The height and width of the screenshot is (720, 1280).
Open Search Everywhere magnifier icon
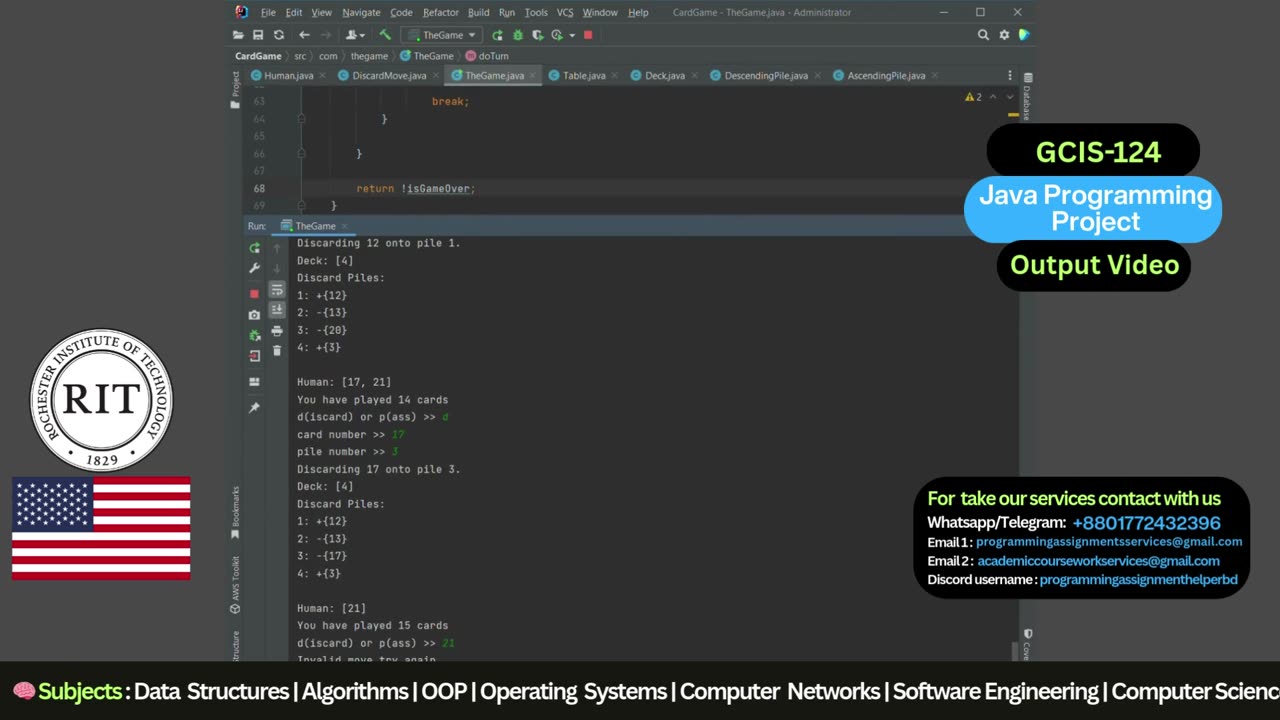click(x=983, y=35)
